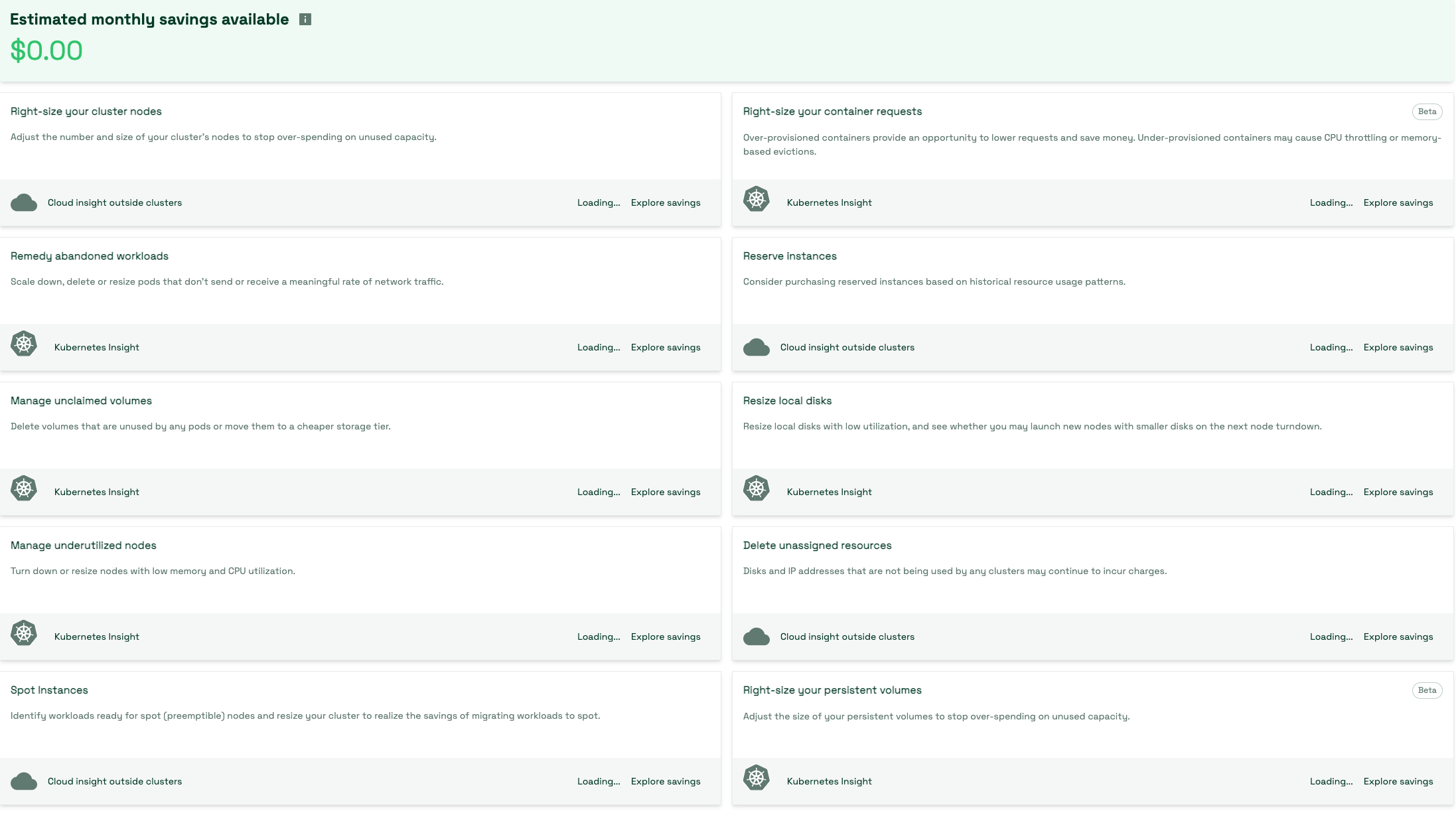Click Kubernetes icon in container requests card
1456x813 pixels.
[757, 199]
